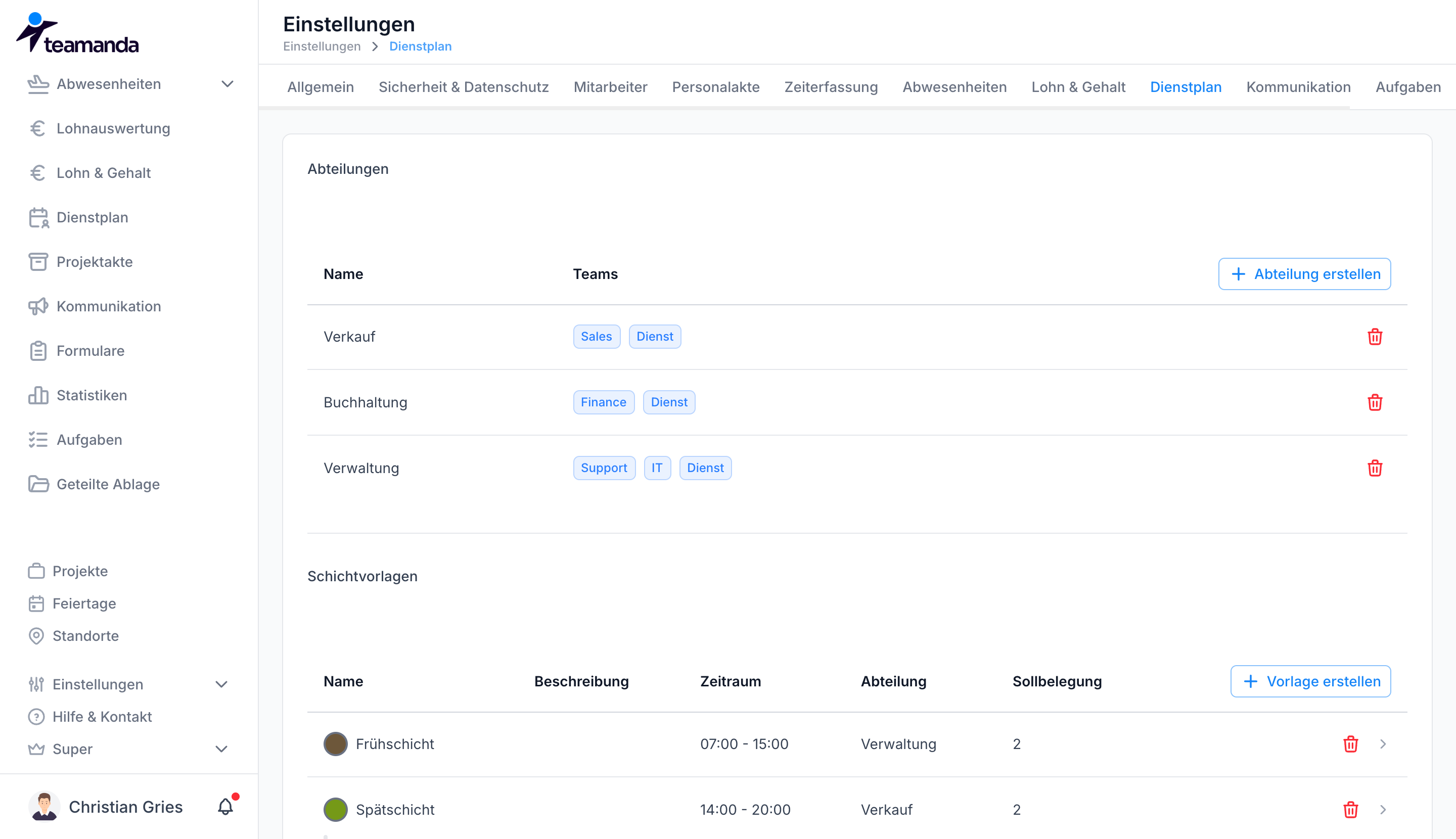Click the Lohn & Gehalt euro icon in the sidebar
Viewport: 1456px width, 839px height.
38,173
